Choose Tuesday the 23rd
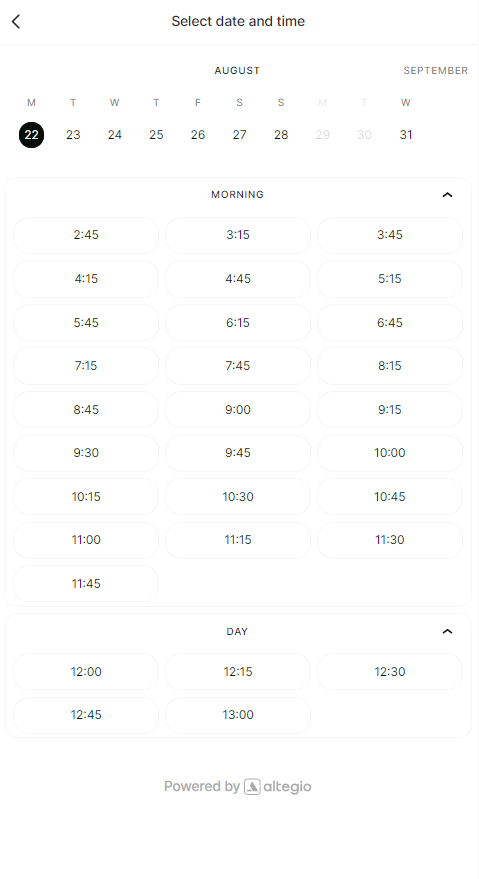The width and height of the screenshot is (479, 879). pos(73,135)
